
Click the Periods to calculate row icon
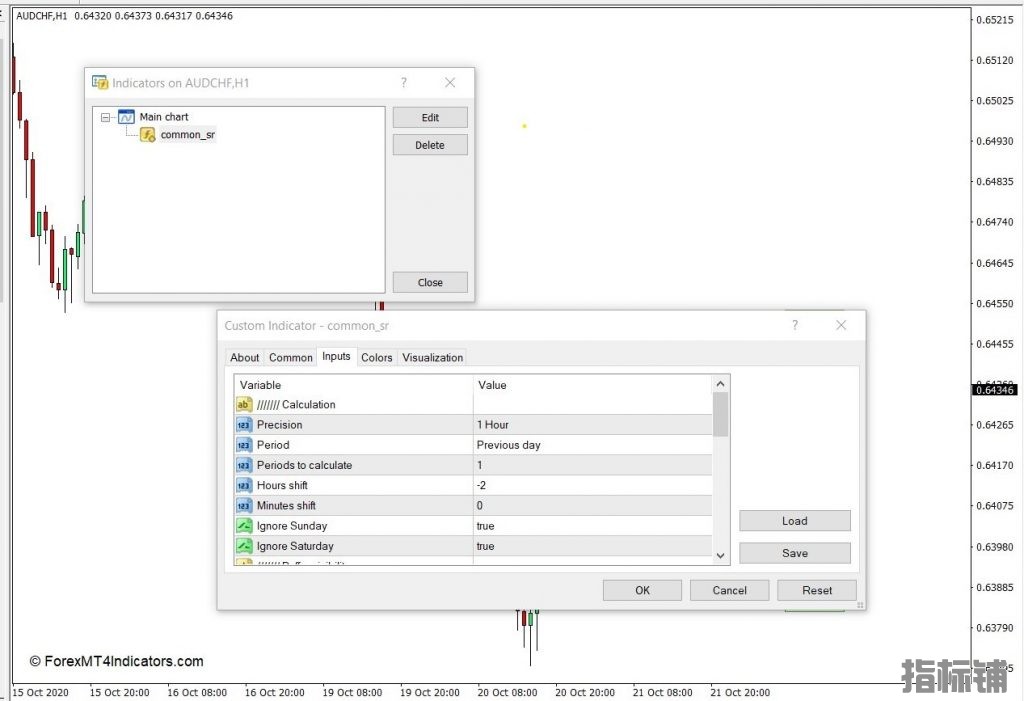click(244, 465)
